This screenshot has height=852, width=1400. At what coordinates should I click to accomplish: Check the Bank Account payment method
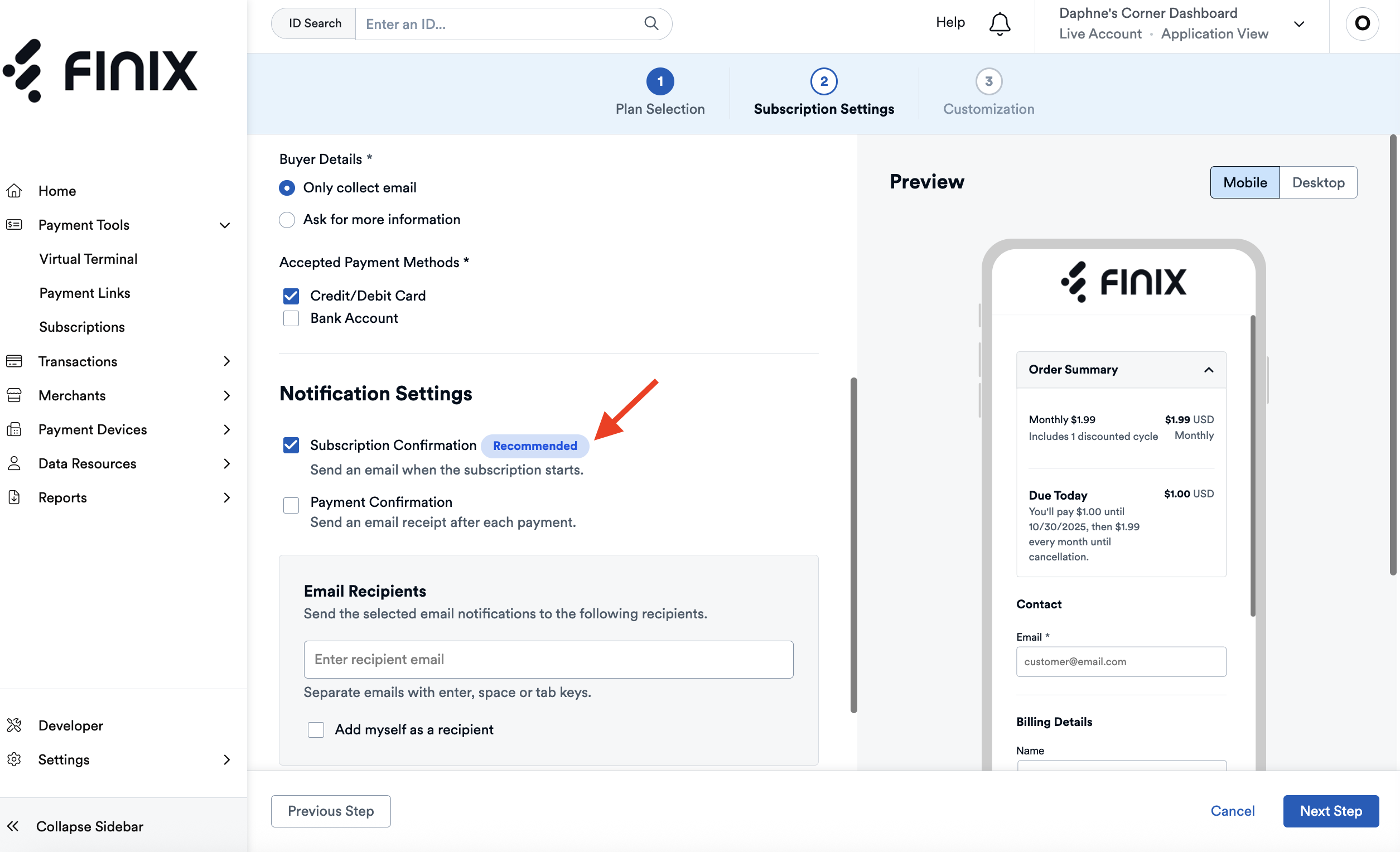(x=291, y=318)
